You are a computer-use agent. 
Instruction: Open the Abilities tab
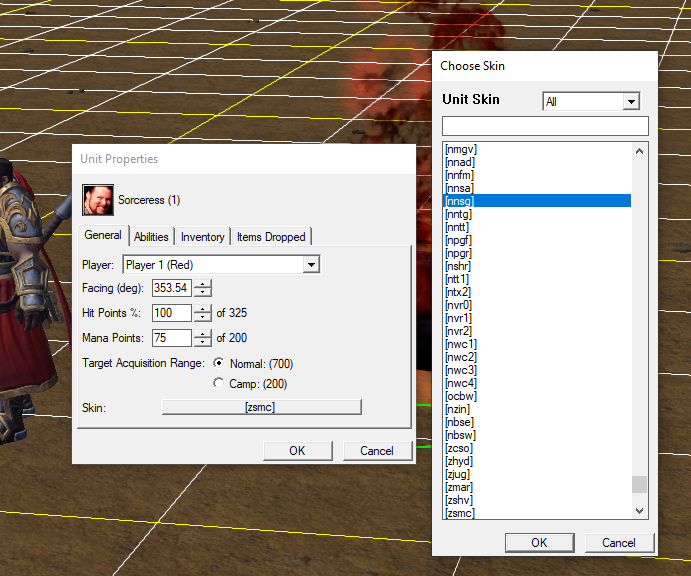click(151, 237)
